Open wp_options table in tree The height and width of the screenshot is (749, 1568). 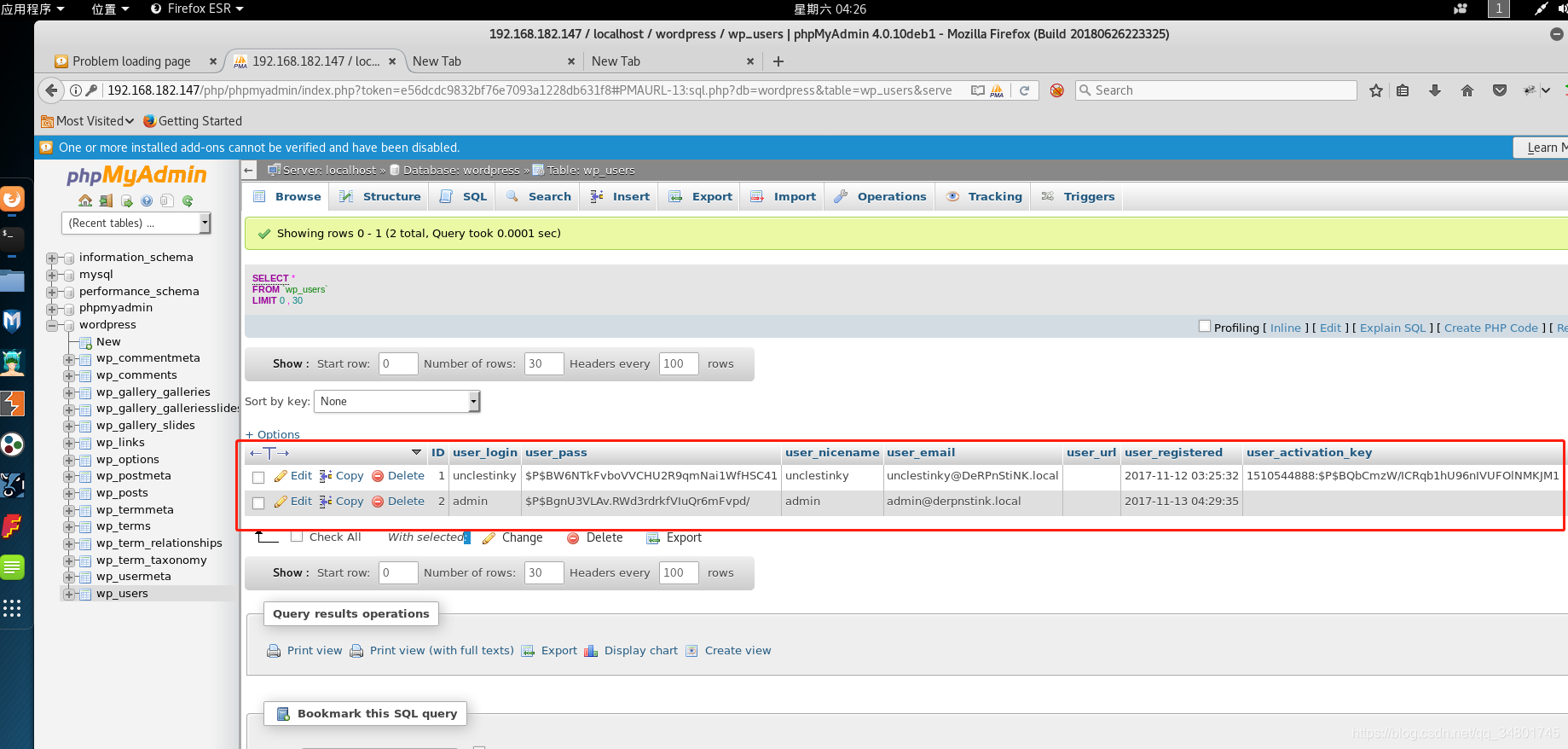[128, 460]
